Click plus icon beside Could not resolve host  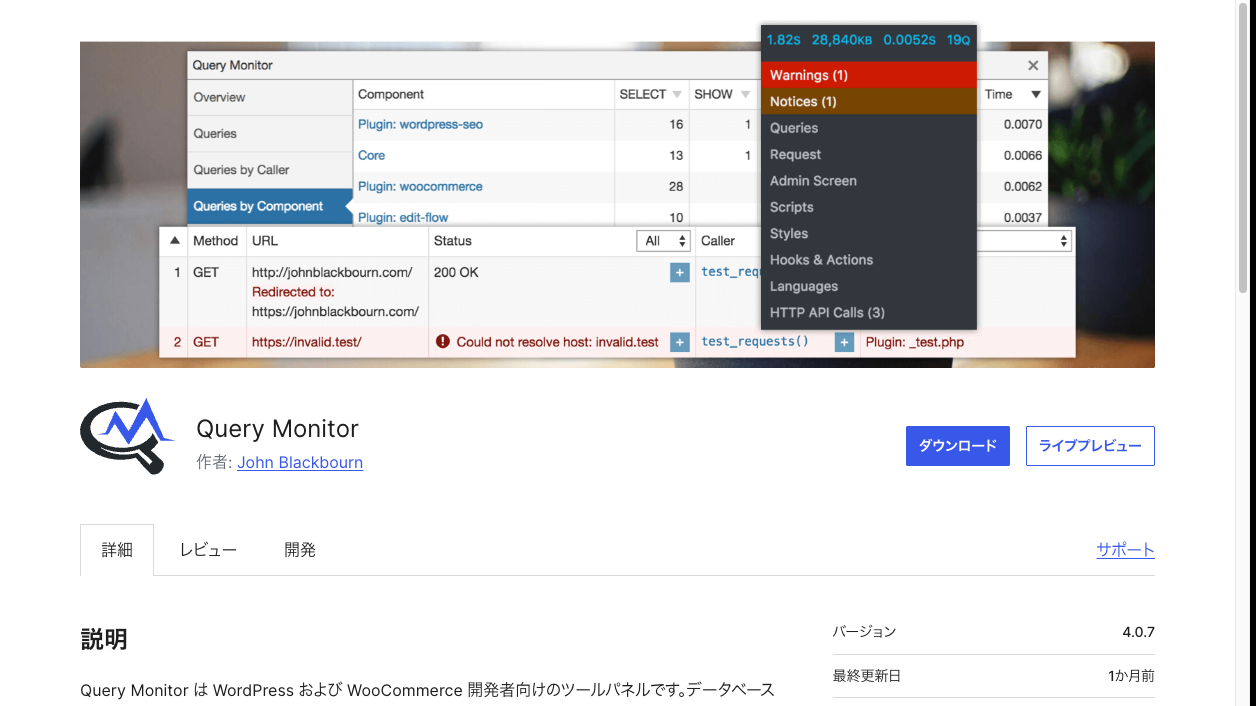pos(680,342)
